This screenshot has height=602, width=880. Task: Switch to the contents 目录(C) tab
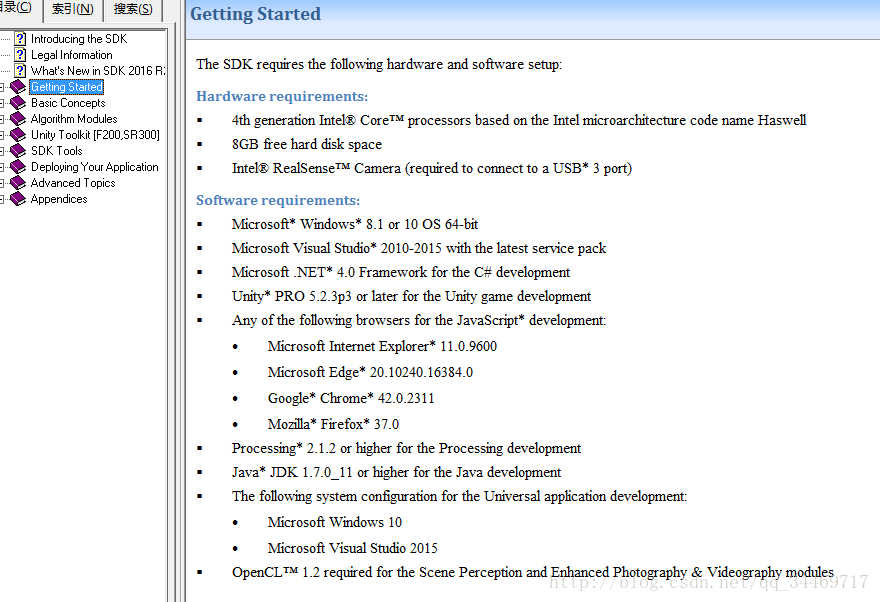[20, 8]
